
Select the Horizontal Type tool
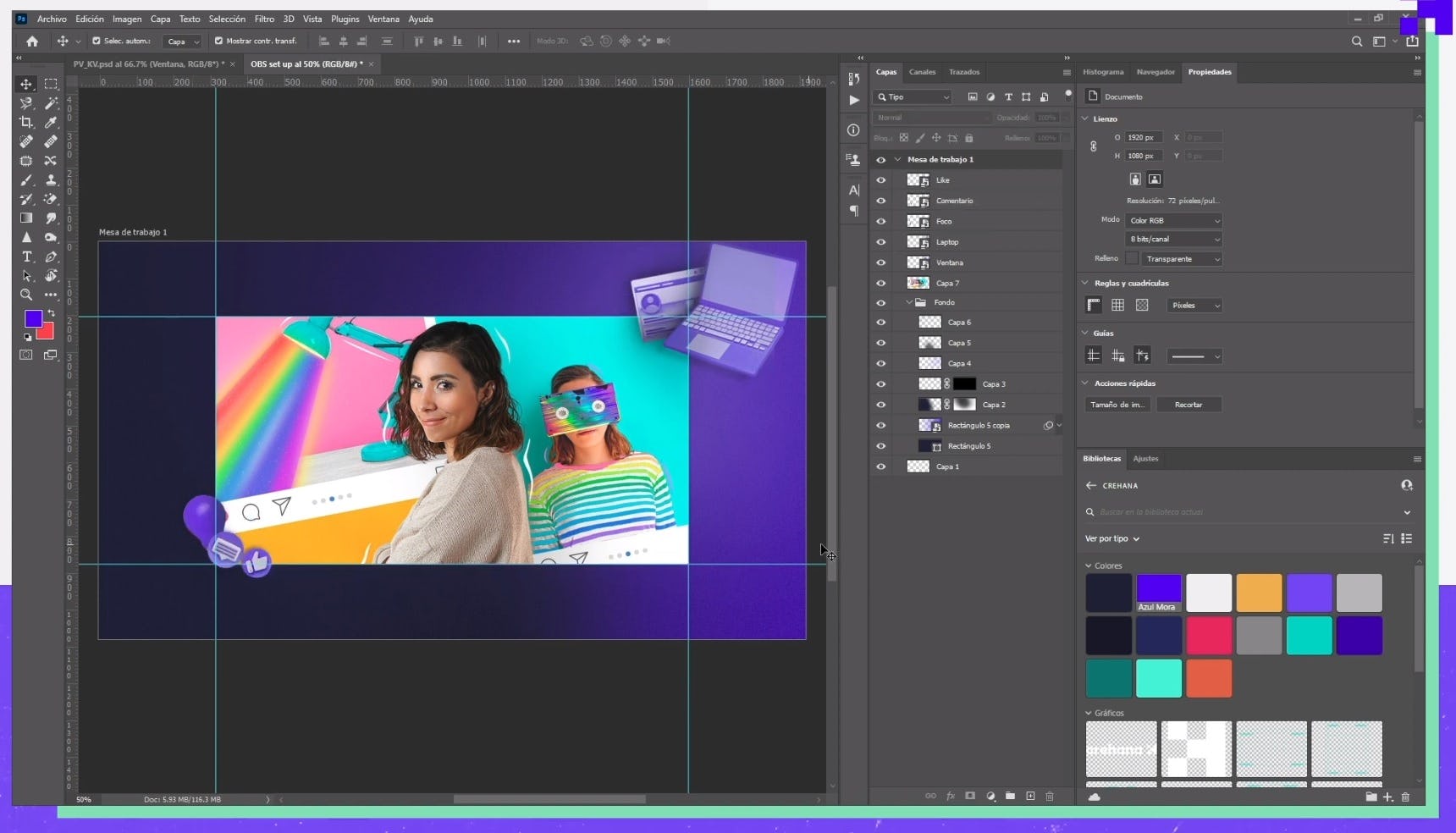coord(26,257)
